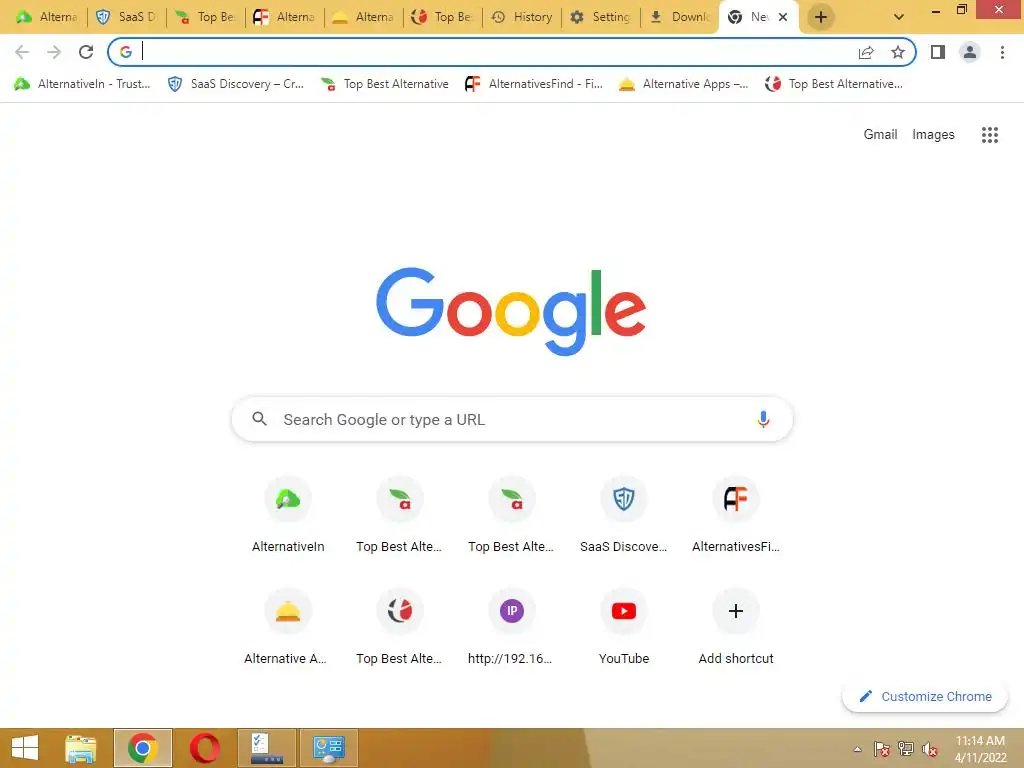Switch to the Downloads tab

(680, 17)
